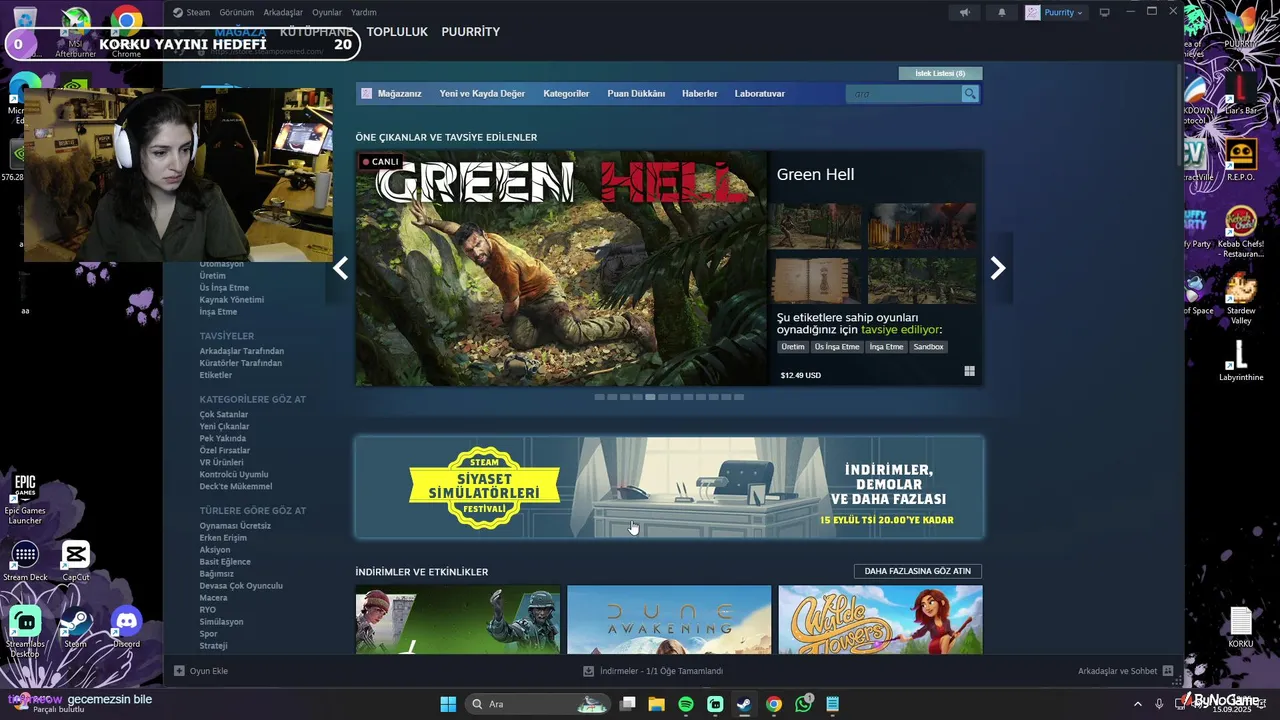Screen dimensions: 1280x720
Task: Open the Oyunlar menu
Action: point(327,12)
